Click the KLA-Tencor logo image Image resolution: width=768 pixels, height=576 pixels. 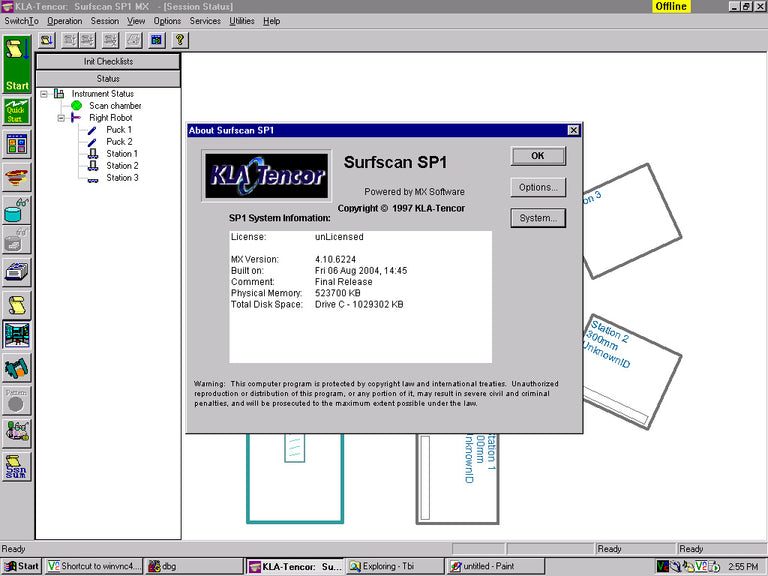266,176
